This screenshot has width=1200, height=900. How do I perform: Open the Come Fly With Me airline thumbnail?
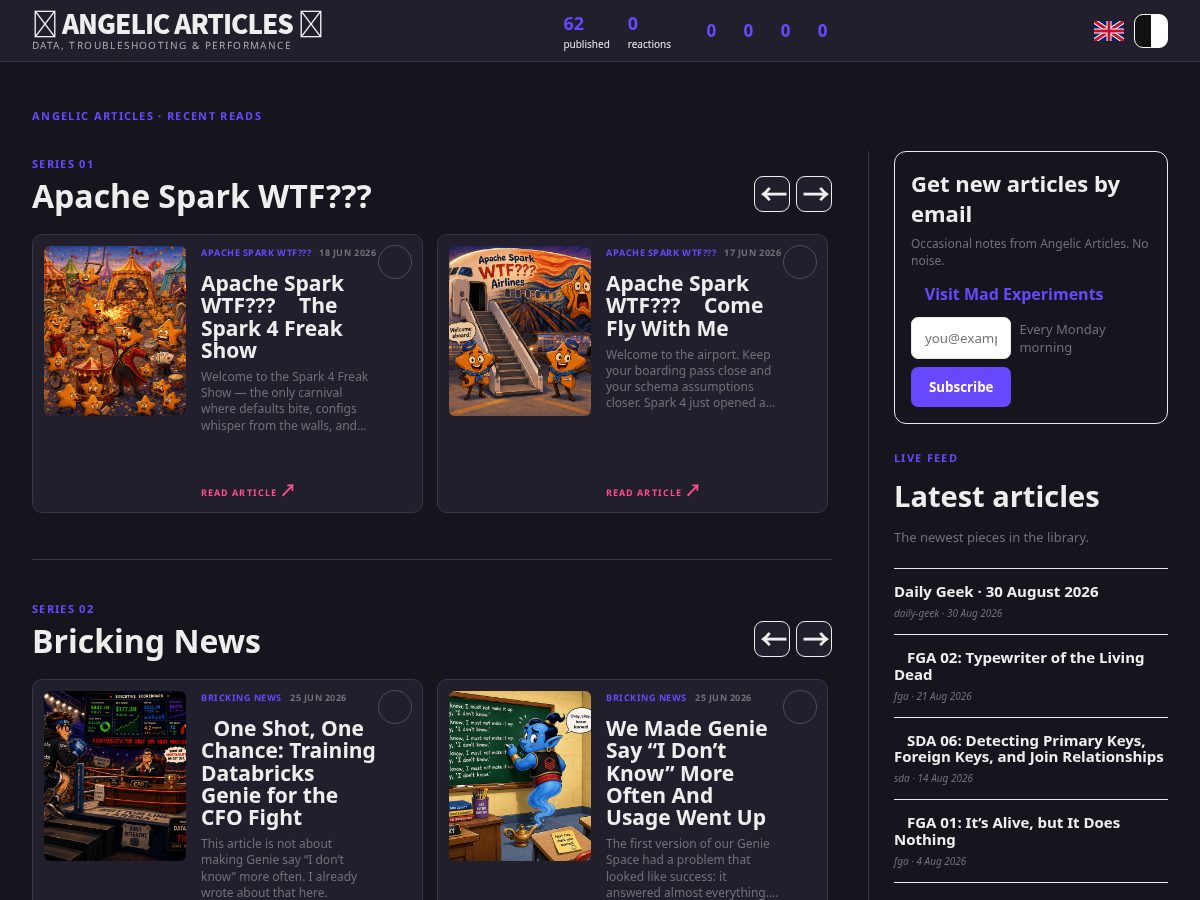(520, 331)
